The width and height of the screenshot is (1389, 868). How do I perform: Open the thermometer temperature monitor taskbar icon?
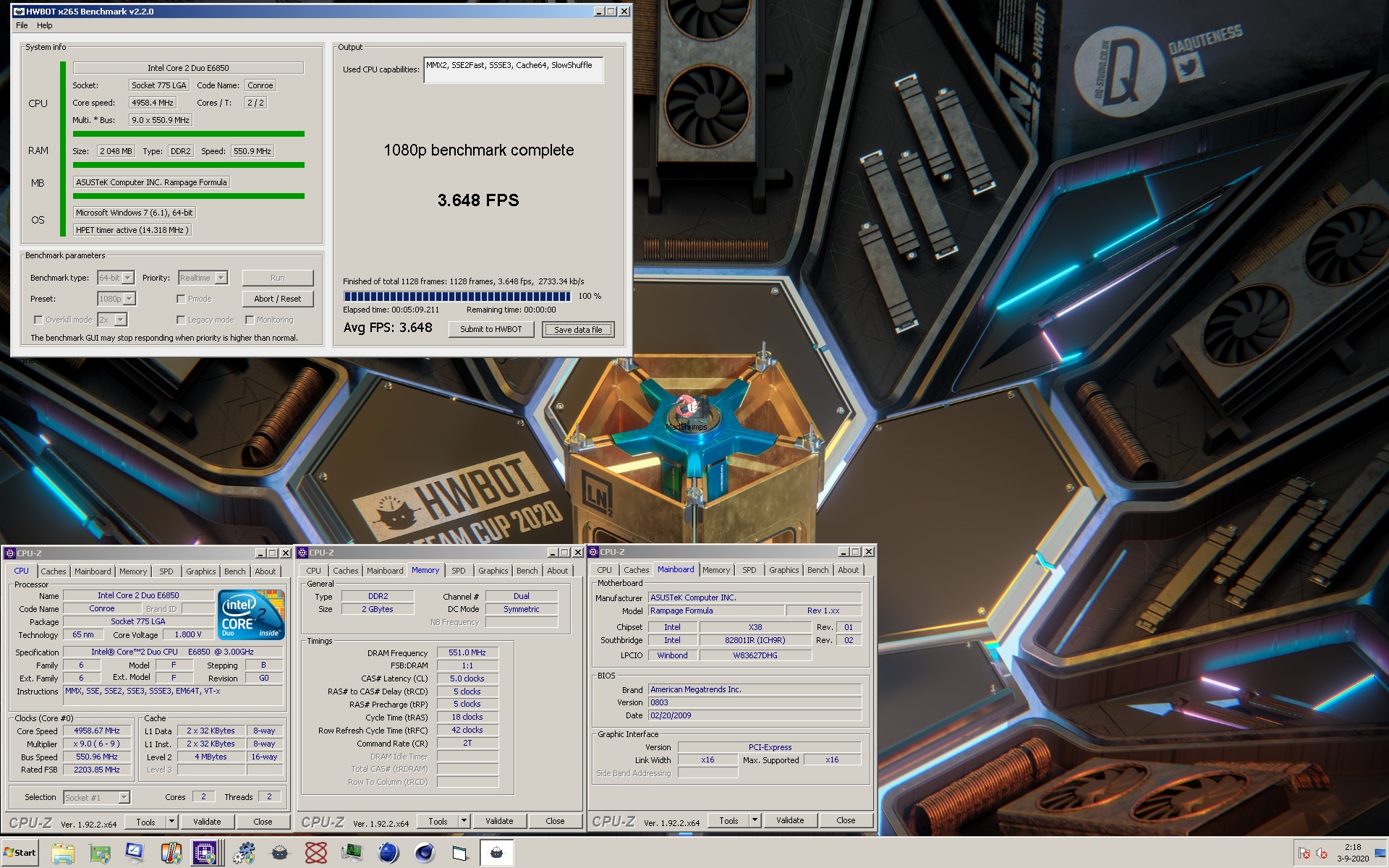171,853
